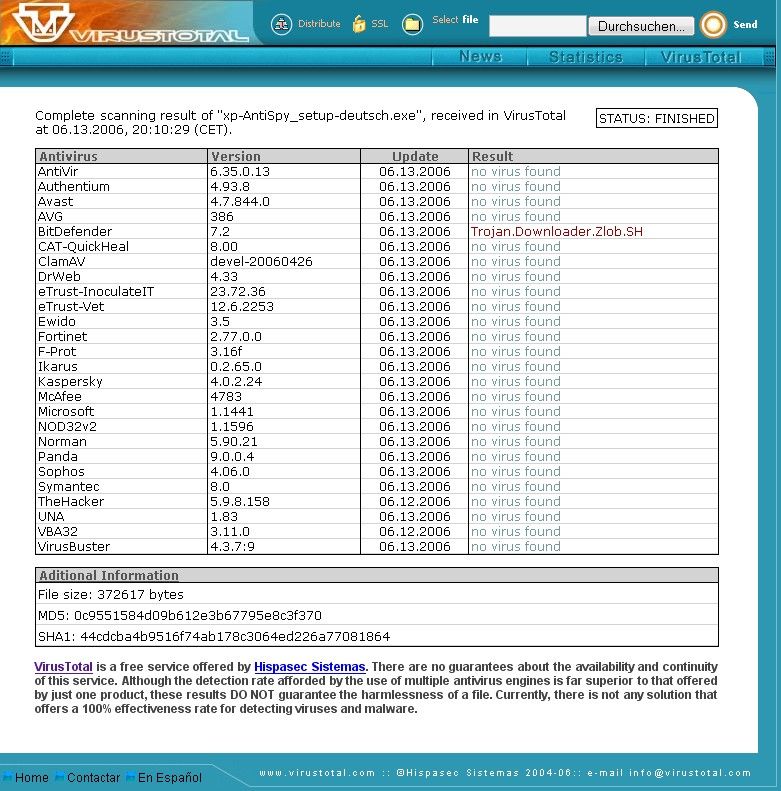
Task: Click the Select file folder icon
Action: click(x=412, y=24)
